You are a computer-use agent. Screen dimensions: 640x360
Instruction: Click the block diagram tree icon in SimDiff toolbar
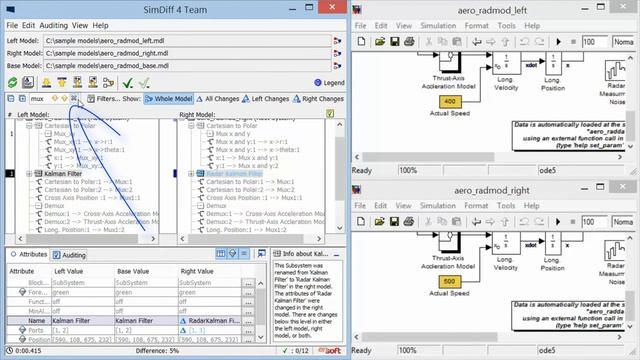coord(108,83)
